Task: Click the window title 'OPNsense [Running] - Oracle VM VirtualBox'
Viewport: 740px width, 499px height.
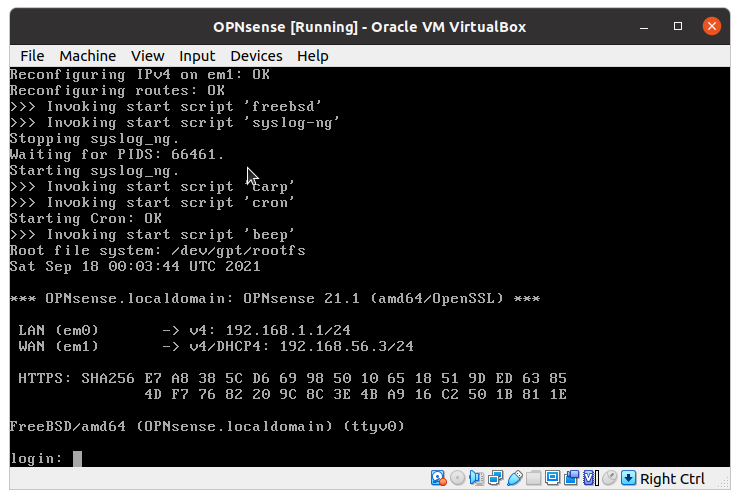Action: [x=370, y=27]
